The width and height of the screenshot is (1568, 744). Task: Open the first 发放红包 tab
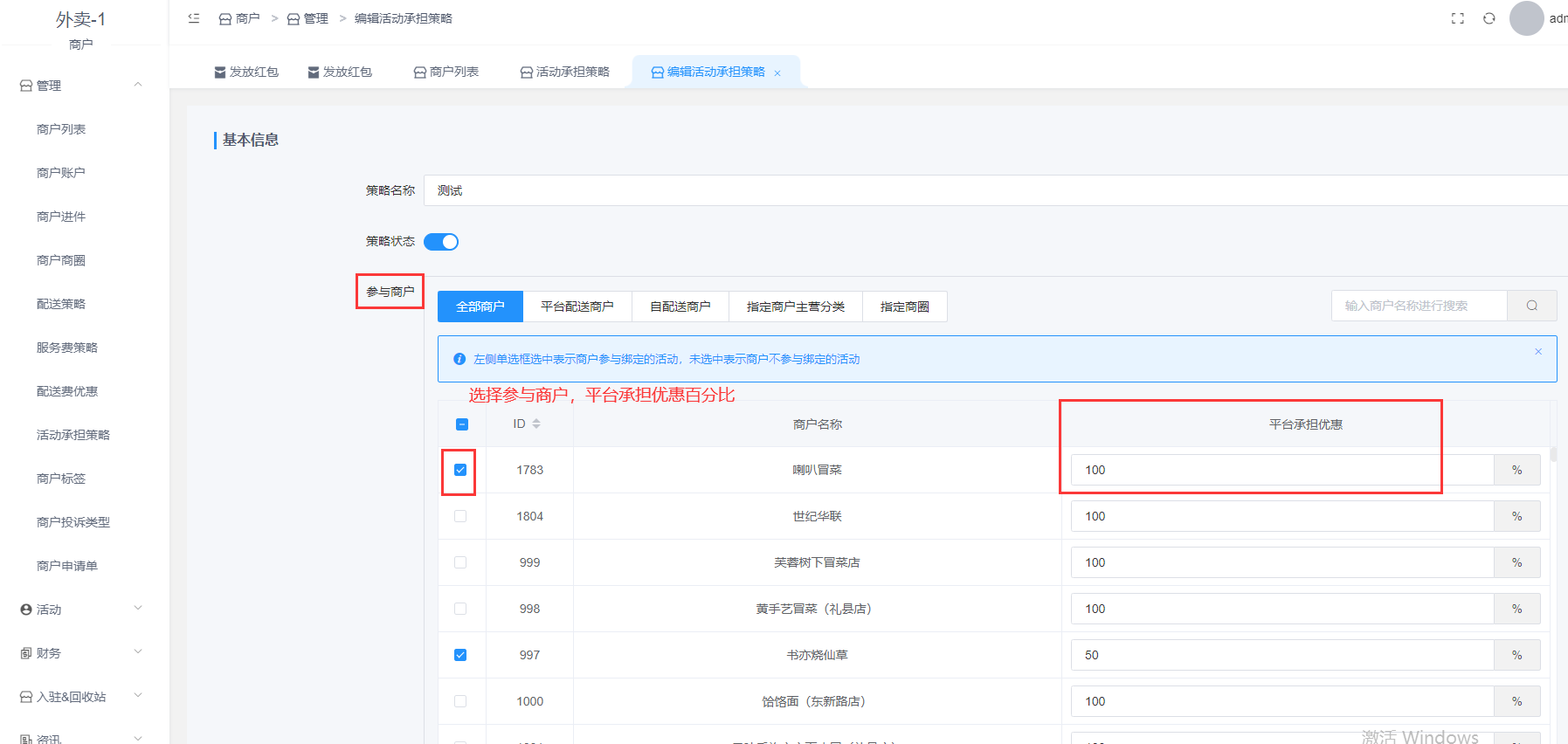246,72
